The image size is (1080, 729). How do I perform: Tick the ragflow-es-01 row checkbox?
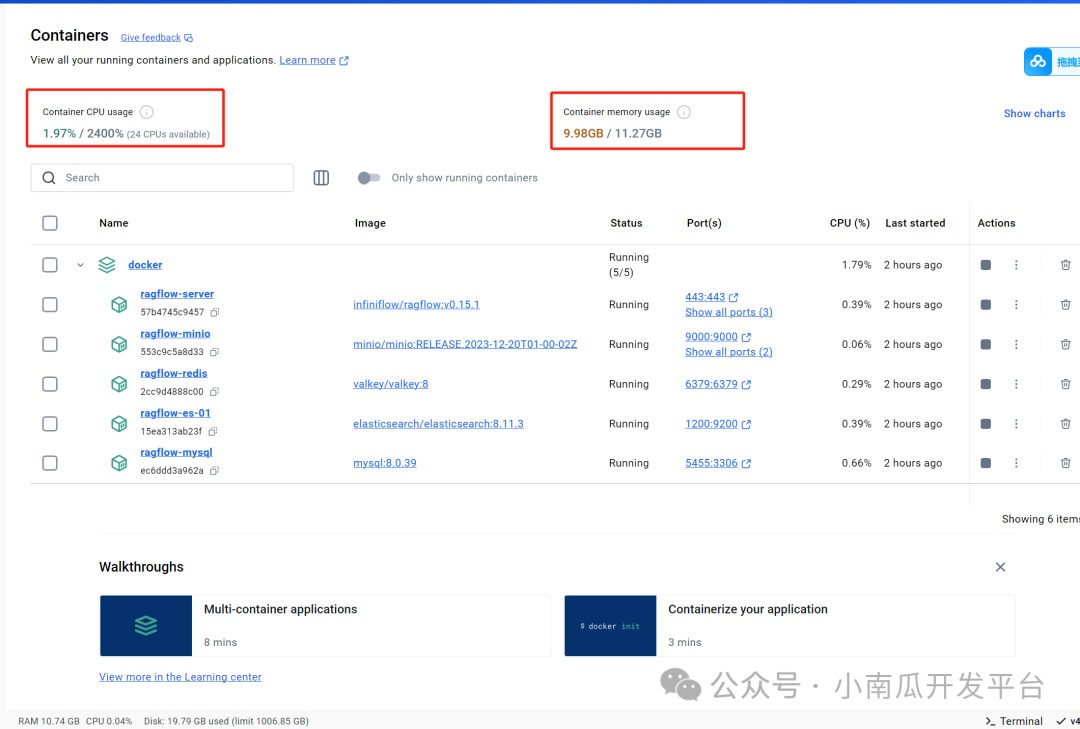coord(50,424)
